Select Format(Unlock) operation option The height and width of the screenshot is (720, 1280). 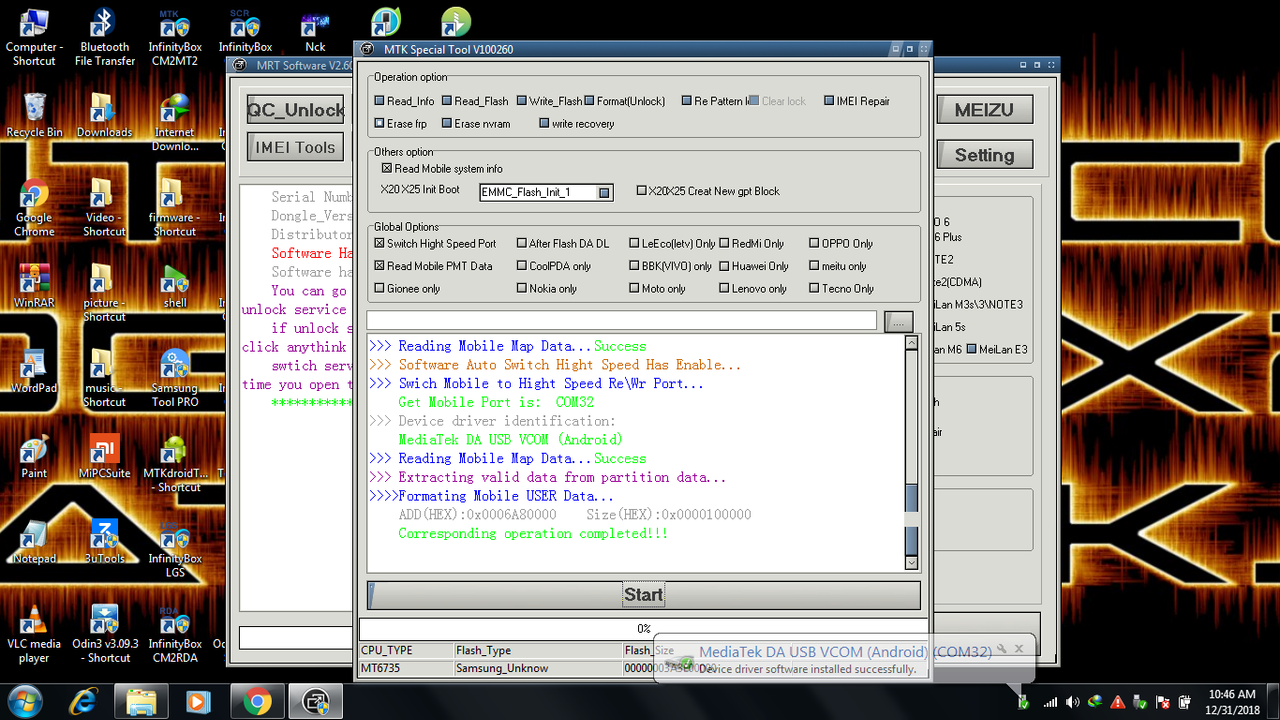[x=624, y=101]
